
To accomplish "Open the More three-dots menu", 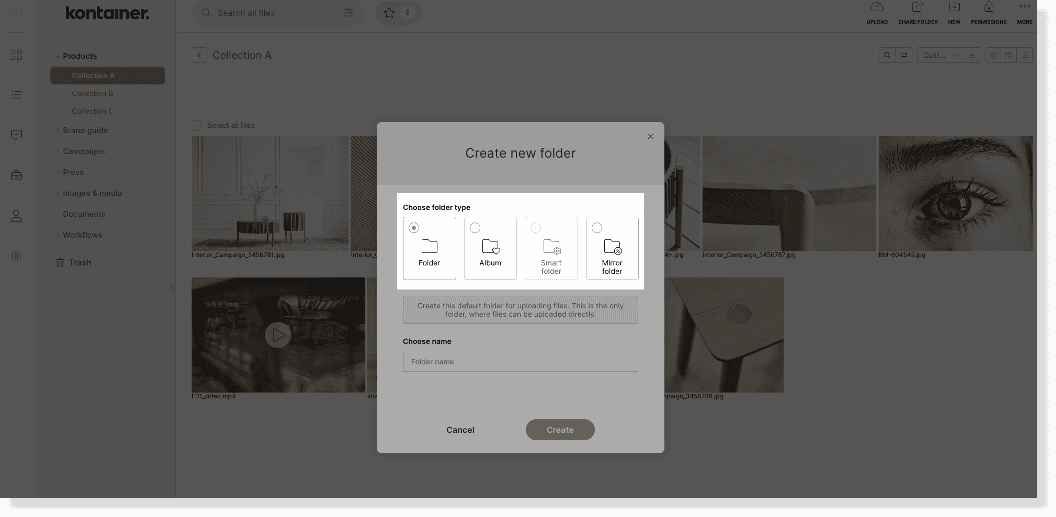I will (1024, 6).
